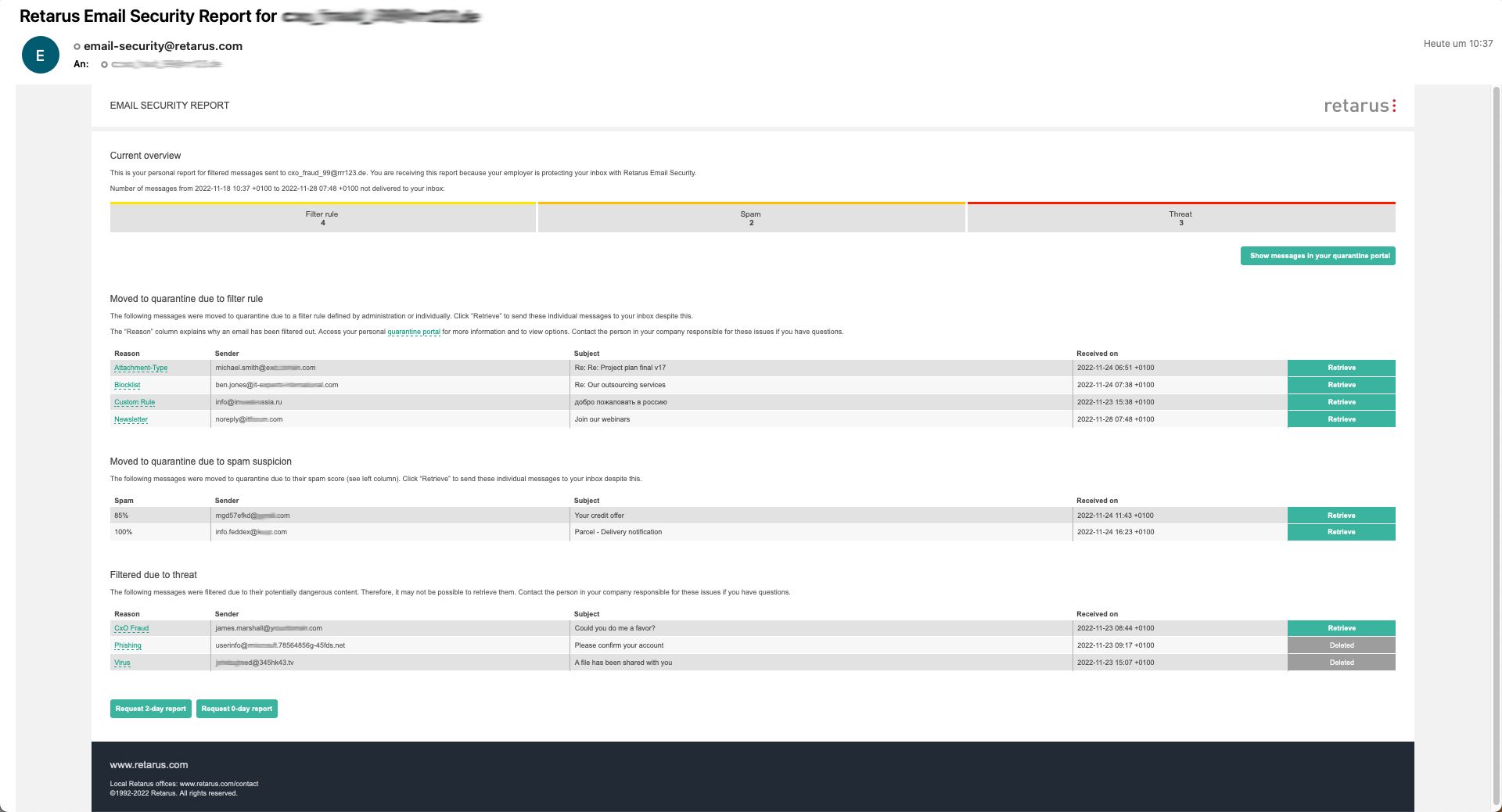This screenshot has height=812, width=1502.
Task: Click subject 'Join our webinars'
Action: pyautogui.click(x=602, y=419)
